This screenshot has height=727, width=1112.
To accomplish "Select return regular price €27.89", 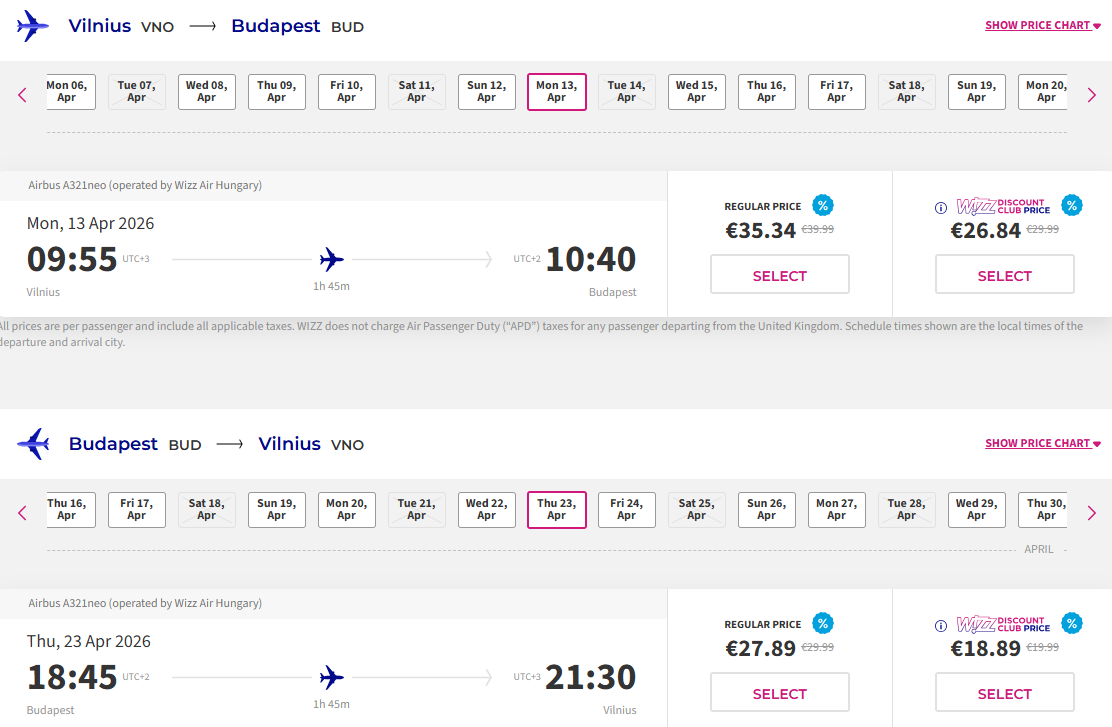I will click(779, 693).
